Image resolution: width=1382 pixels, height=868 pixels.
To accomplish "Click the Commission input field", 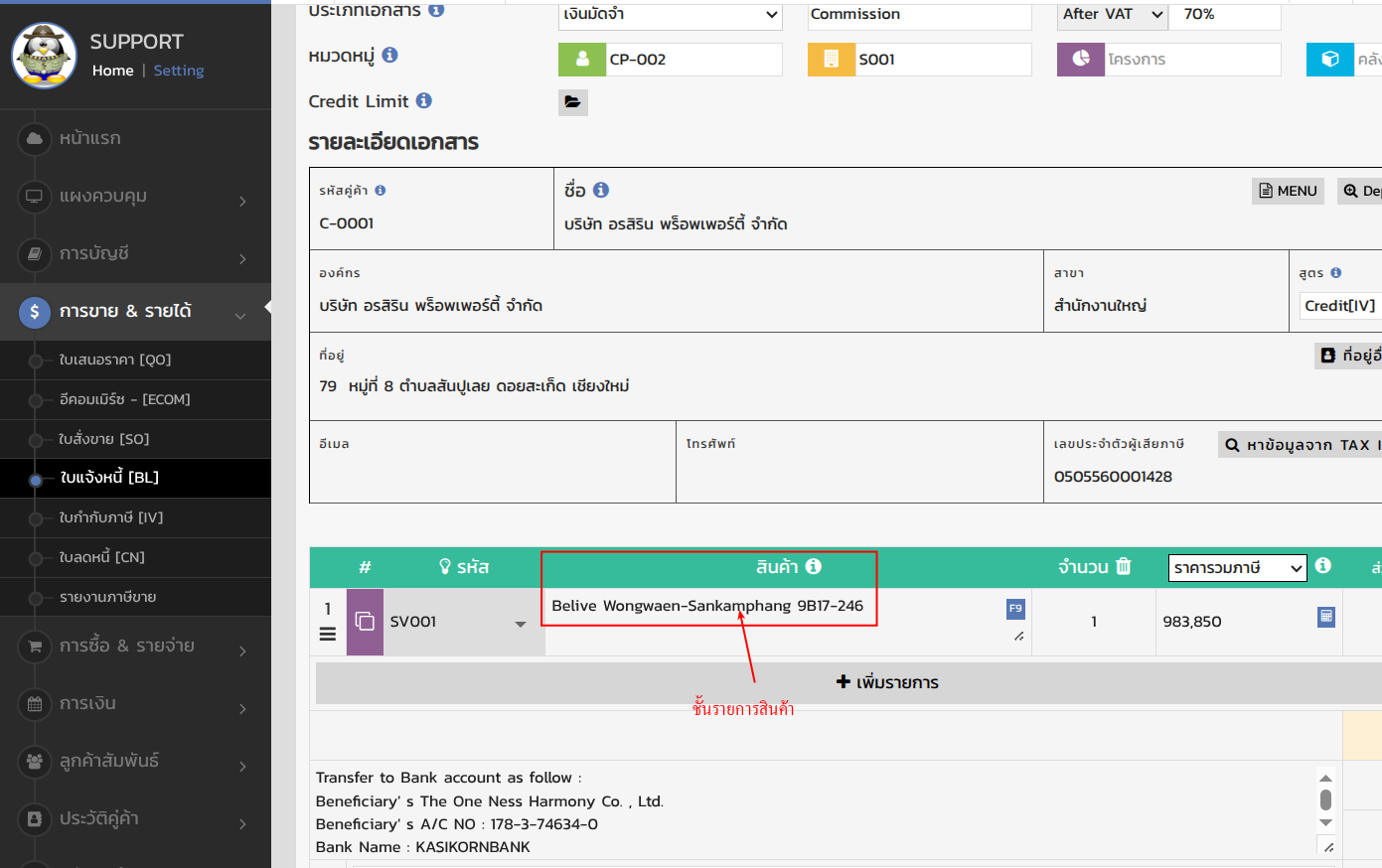I will coord(918,15).
